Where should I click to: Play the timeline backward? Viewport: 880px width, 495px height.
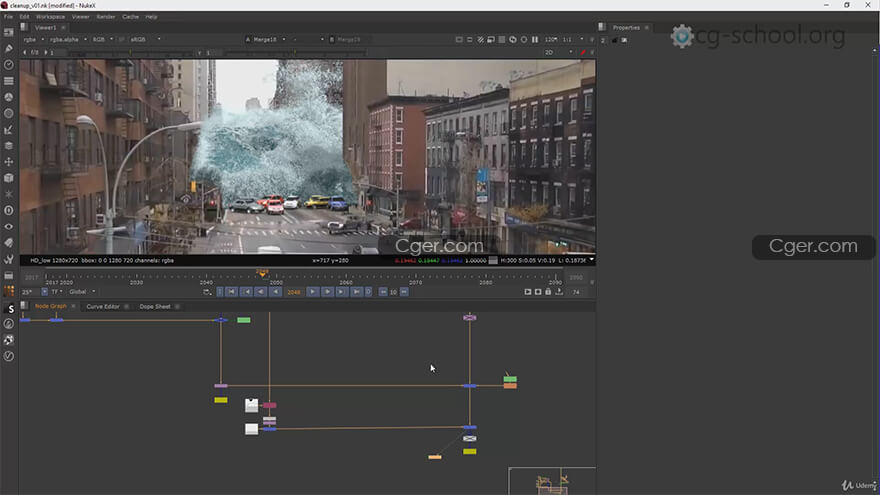[275, 292]
